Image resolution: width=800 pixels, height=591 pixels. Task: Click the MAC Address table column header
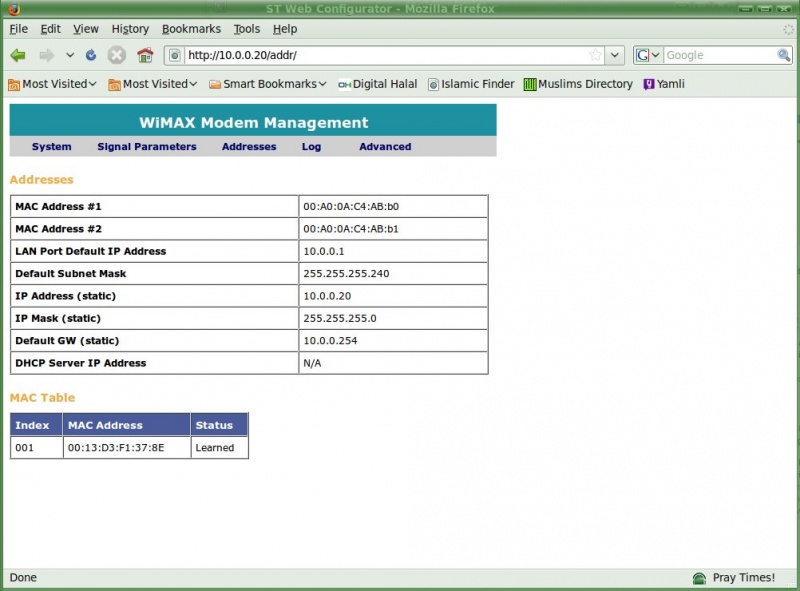tap(127, 425)
